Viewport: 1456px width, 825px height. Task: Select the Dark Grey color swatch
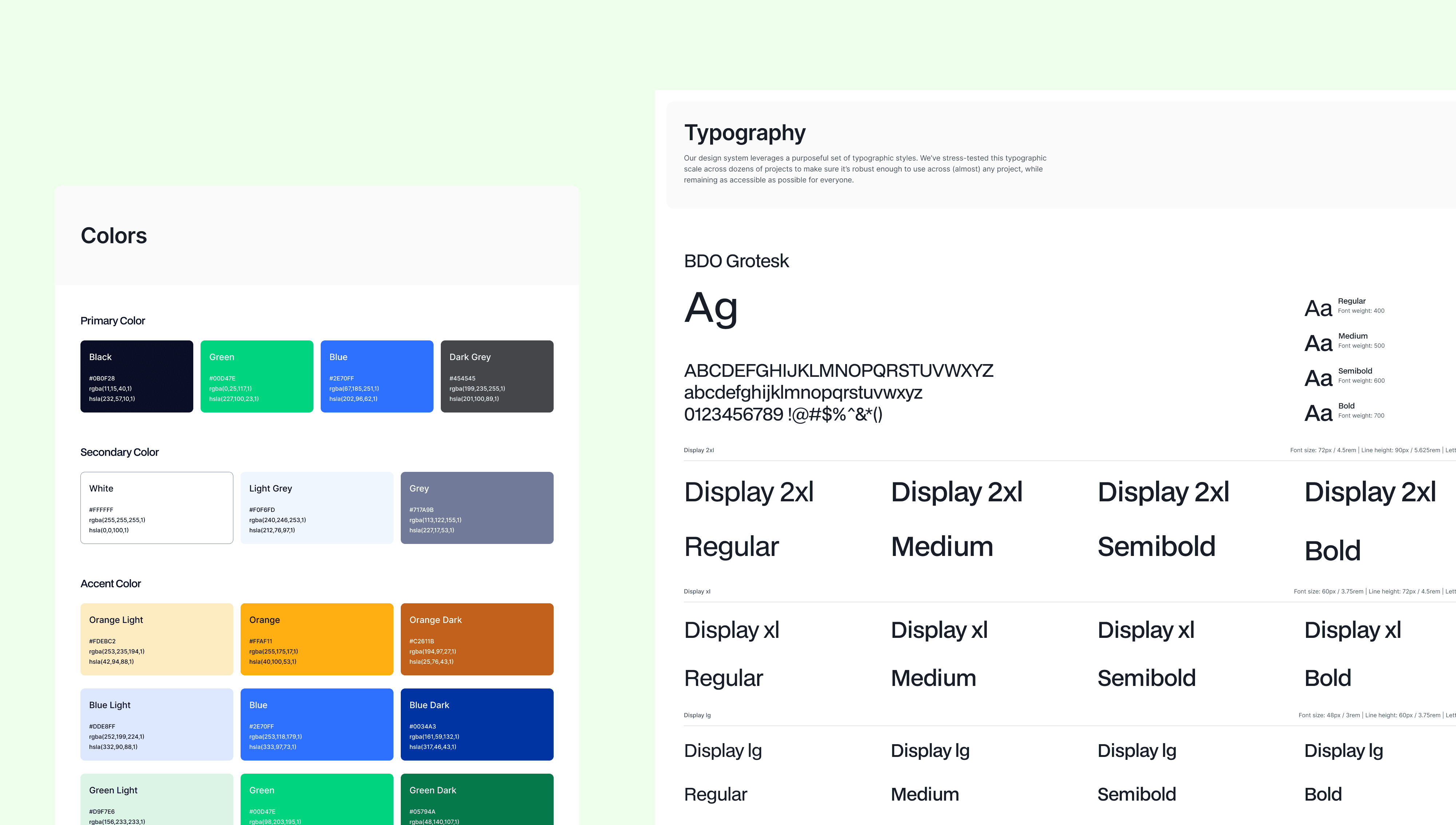click(496, 376)
